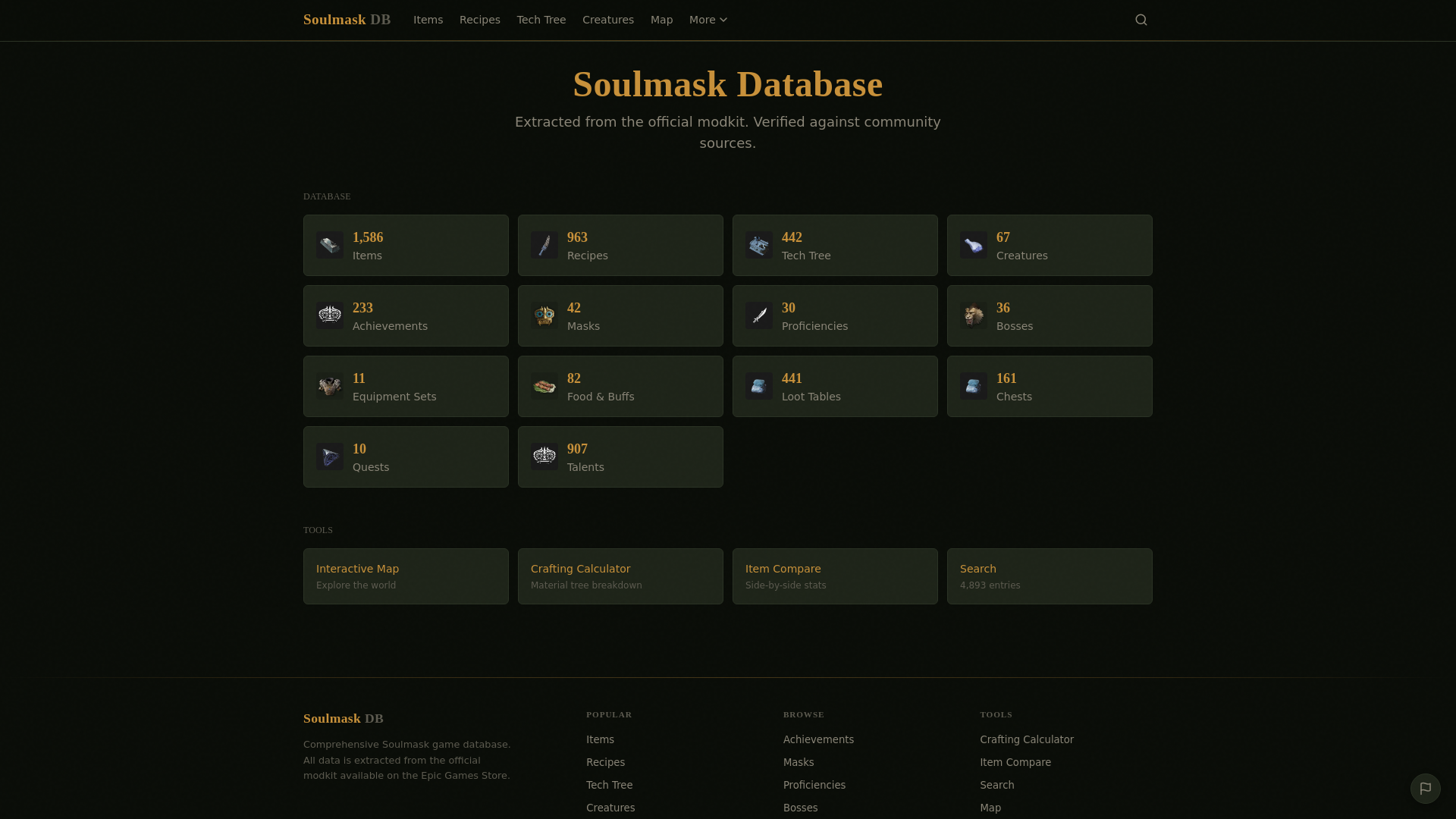Open the 30 Proficiencies count

[x=789, y=308]
